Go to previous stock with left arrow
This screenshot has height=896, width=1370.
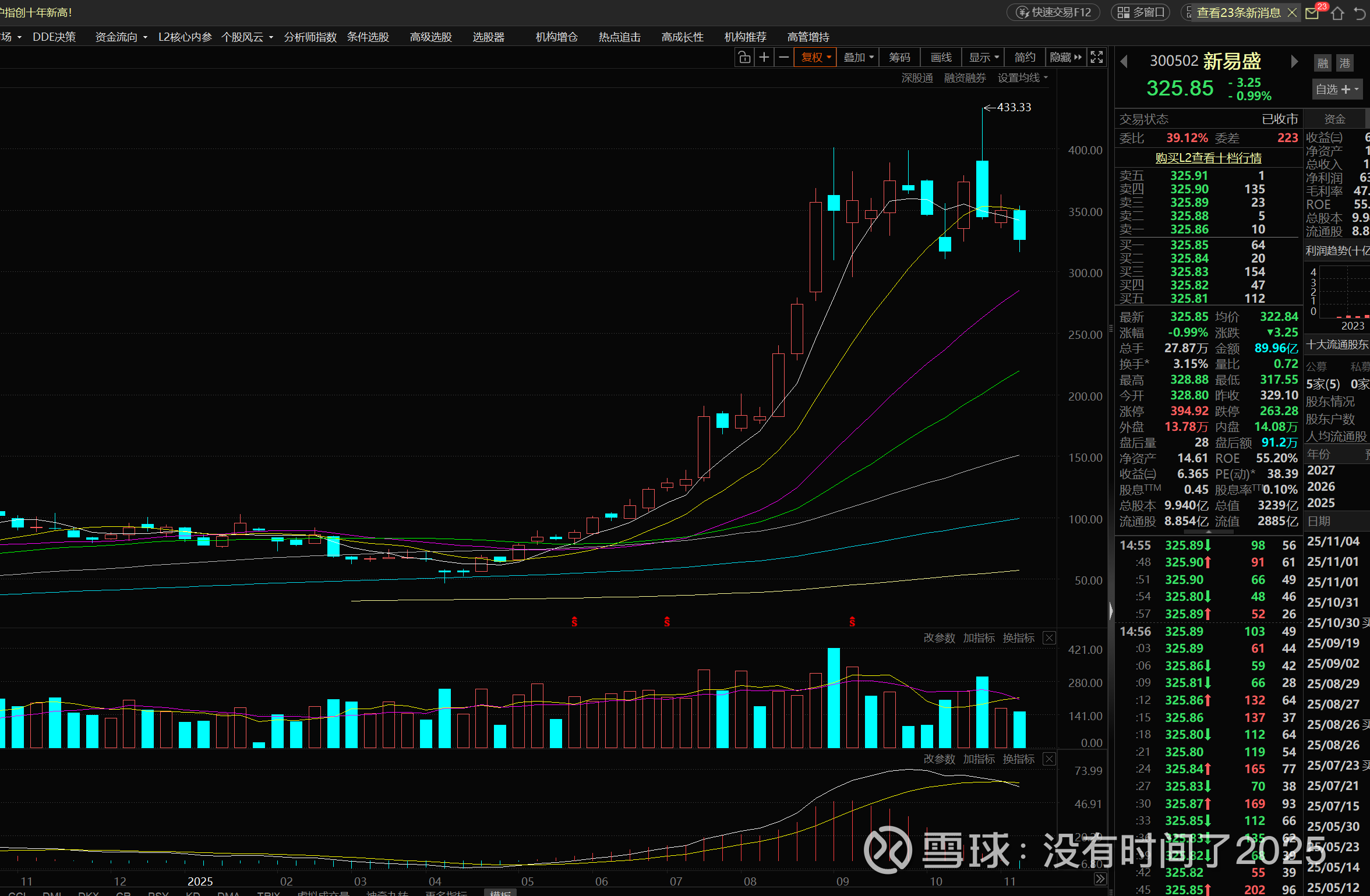[x=1124, y=61]
